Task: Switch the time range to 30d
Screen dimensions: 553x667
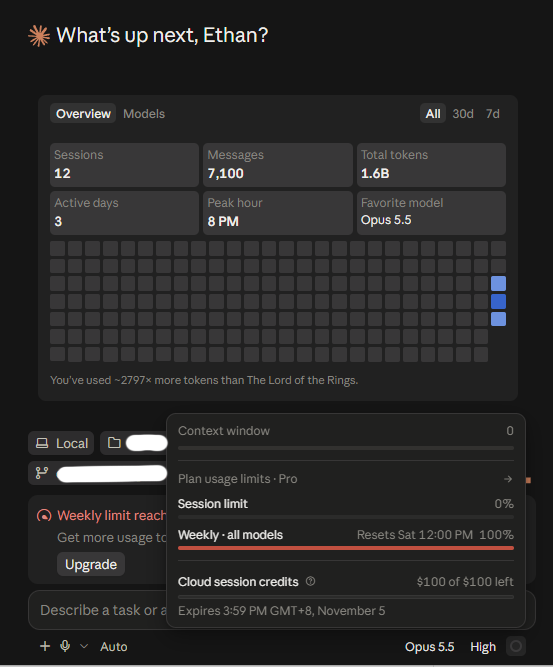Action: (463, 114)
